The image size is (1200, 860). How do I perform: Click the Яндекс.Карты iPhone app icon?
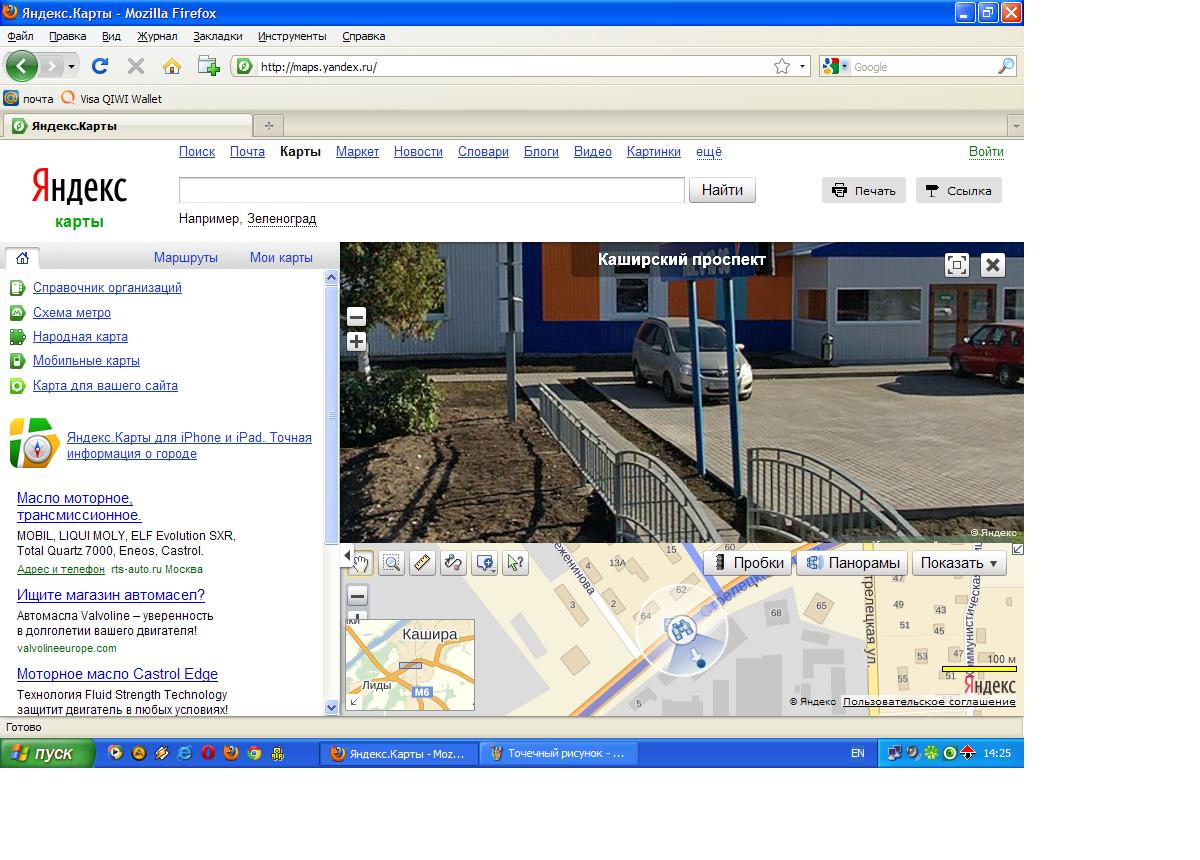[x=35, y=444]
